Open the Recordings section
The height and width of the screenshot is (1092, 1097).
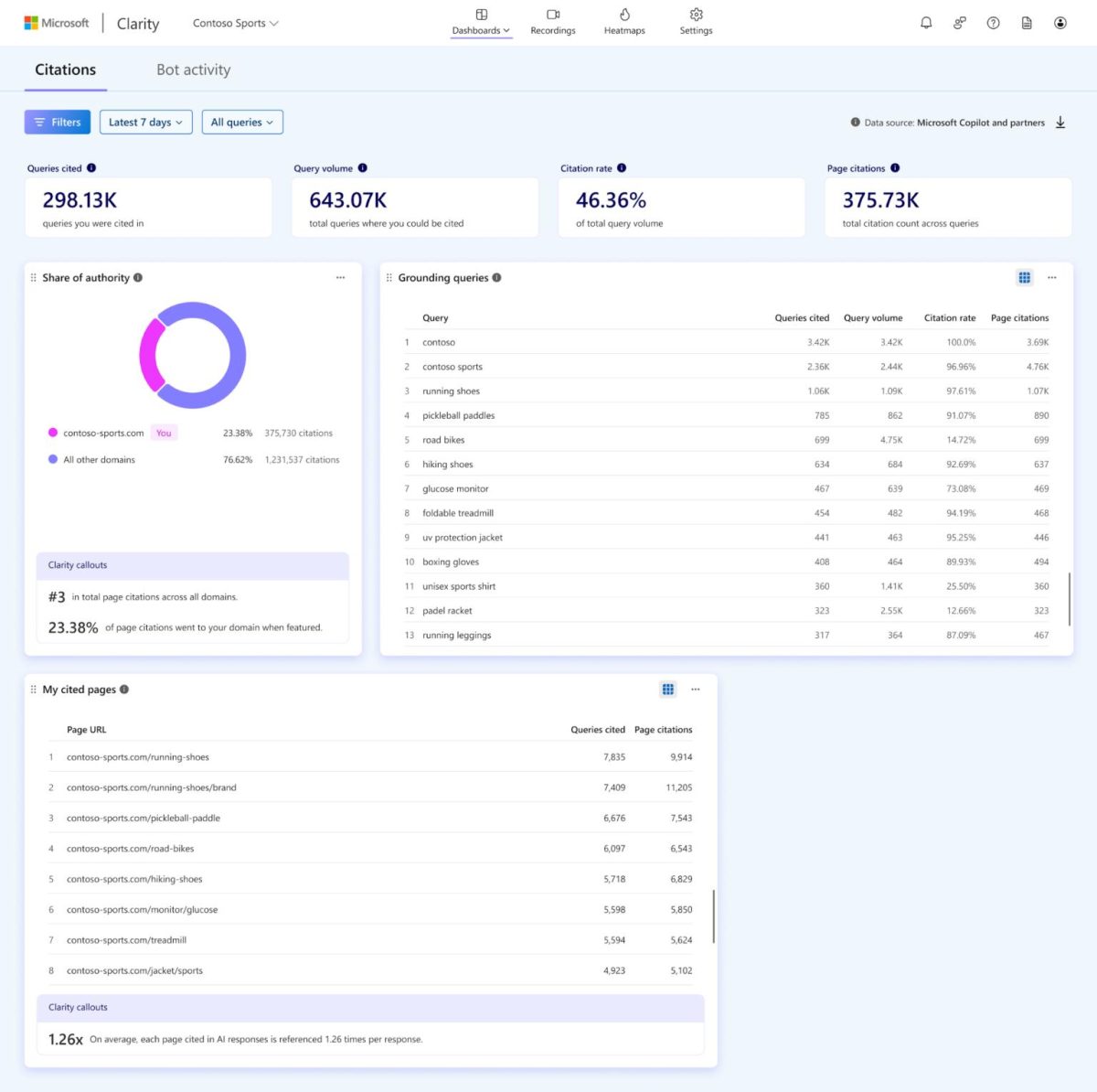click(x=552, y=22)
